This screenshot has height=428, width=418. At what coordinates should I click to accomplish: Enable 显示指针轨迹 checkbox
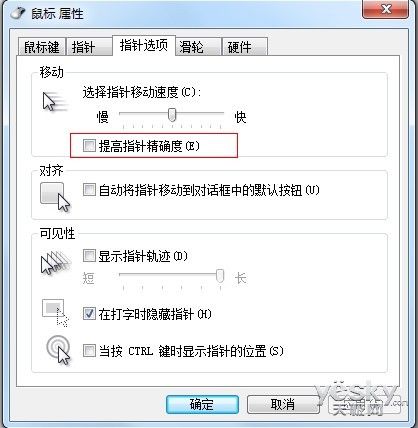(89, 256)
